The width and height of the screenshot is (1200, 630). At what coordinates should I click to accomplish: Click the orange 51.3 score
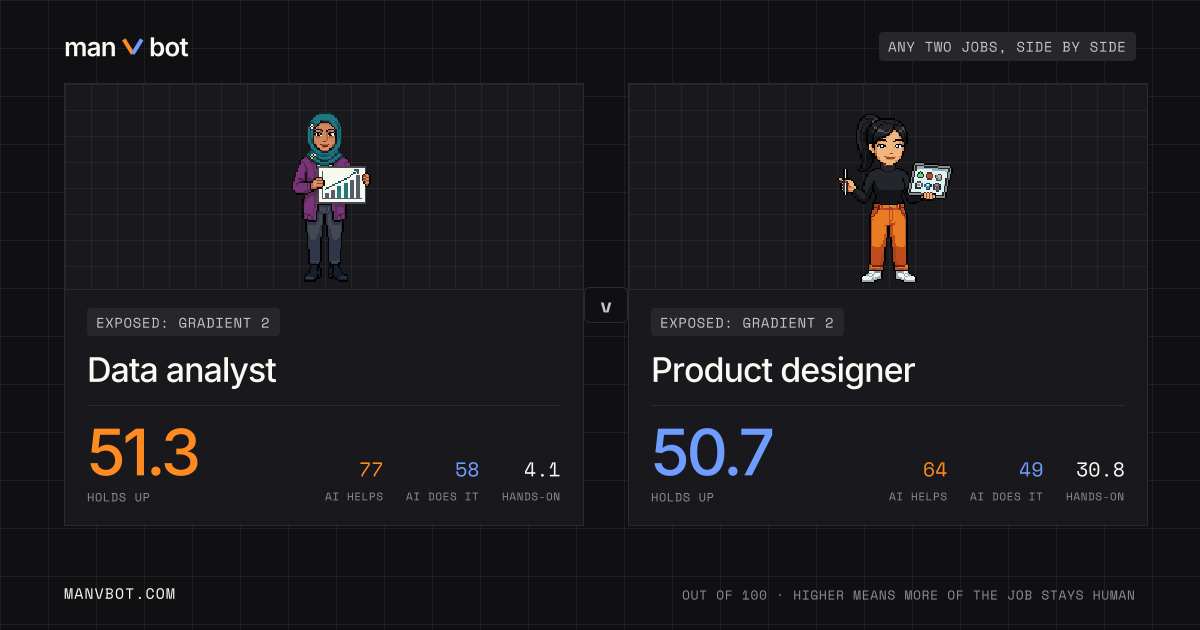(x=144, y=453)
